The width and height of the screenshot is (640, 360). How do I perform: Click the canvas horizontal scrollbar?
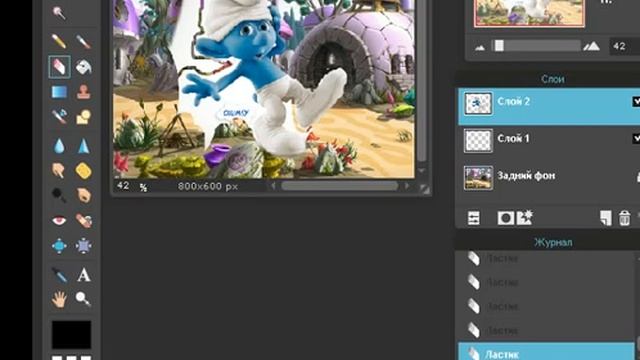pyautogui.click(x=339, y=186)
